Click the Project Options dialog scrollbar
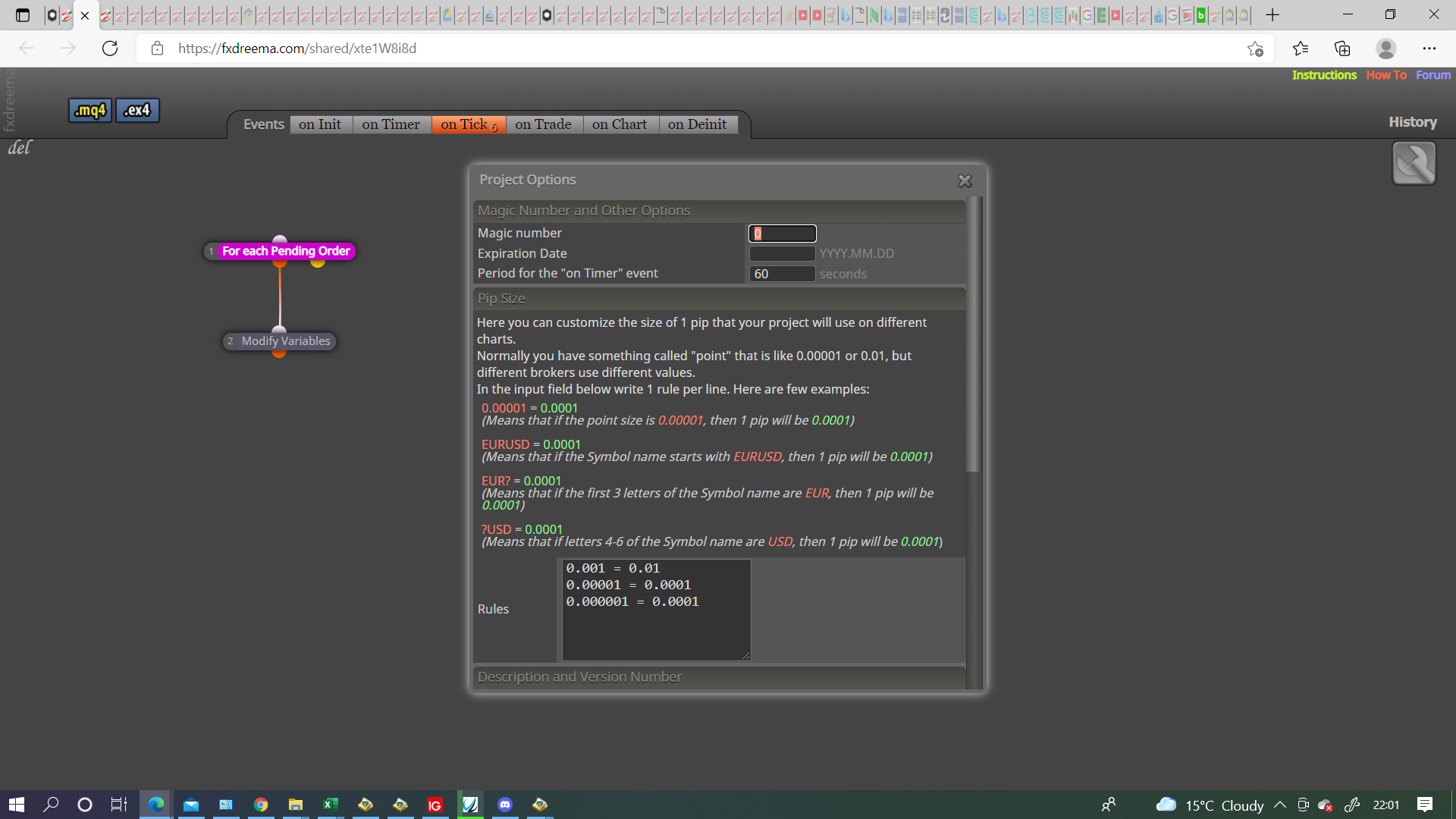Viewport: 1456px width, 819px height. coord(974,334)
